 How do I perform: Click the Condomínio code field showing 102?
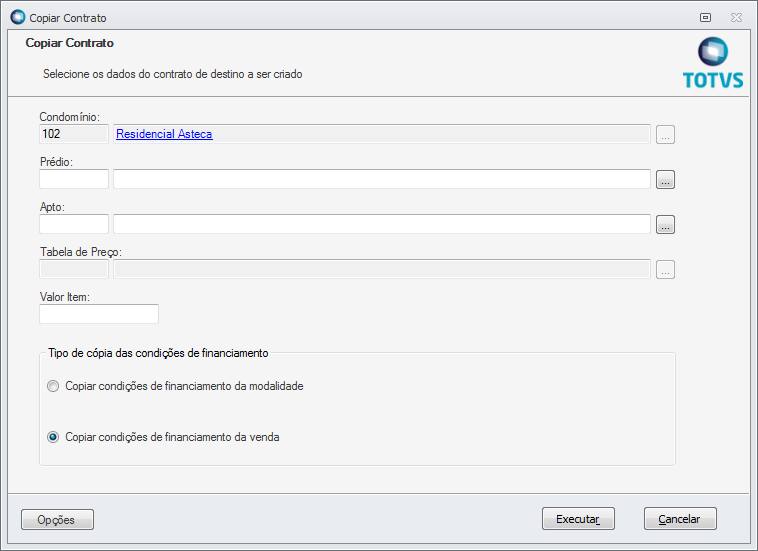[74, 134]
